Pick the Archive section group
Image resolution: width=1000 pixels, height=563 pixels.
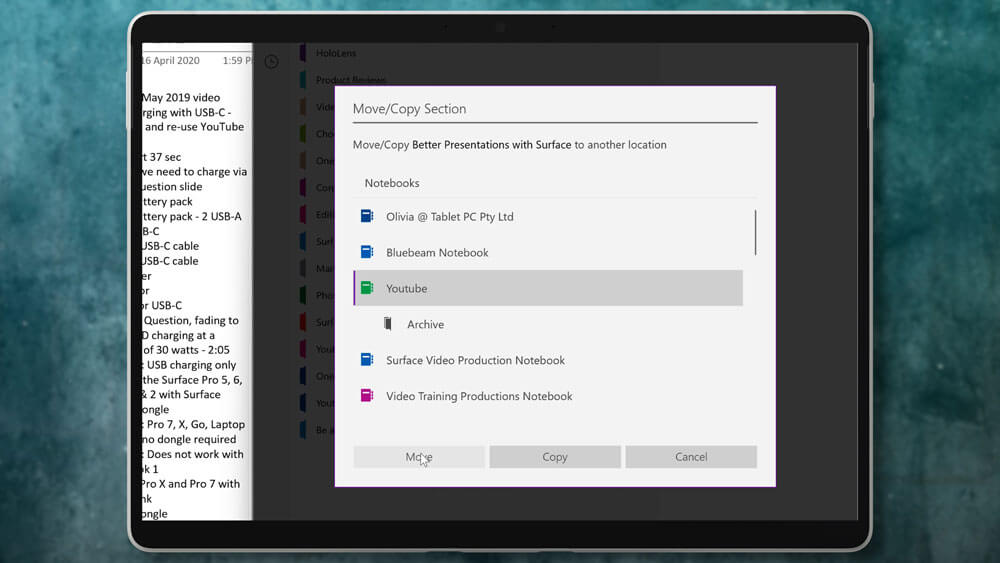(x=425, y=325)
